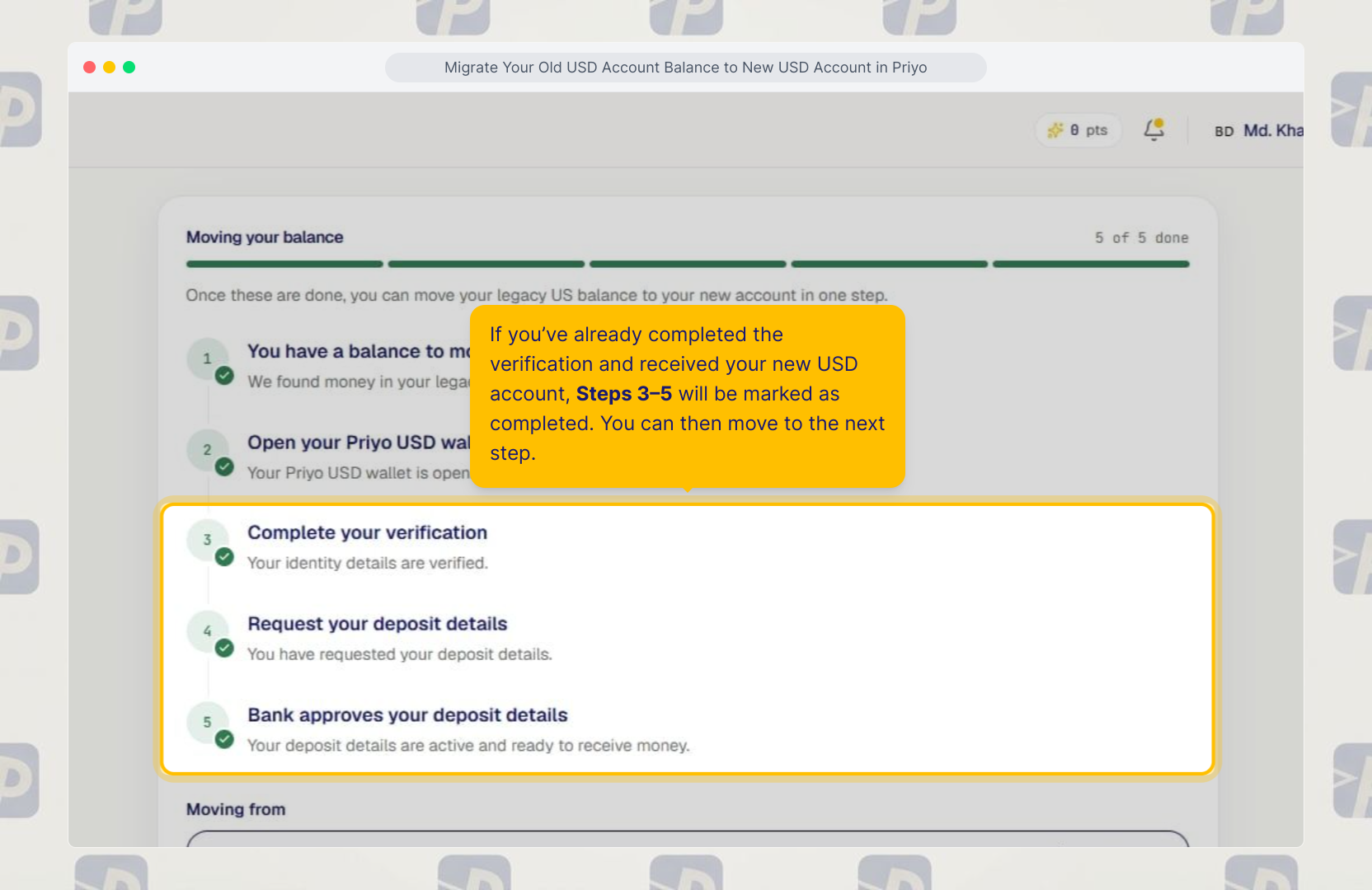Click the green maximize window button

click(129, 67)
